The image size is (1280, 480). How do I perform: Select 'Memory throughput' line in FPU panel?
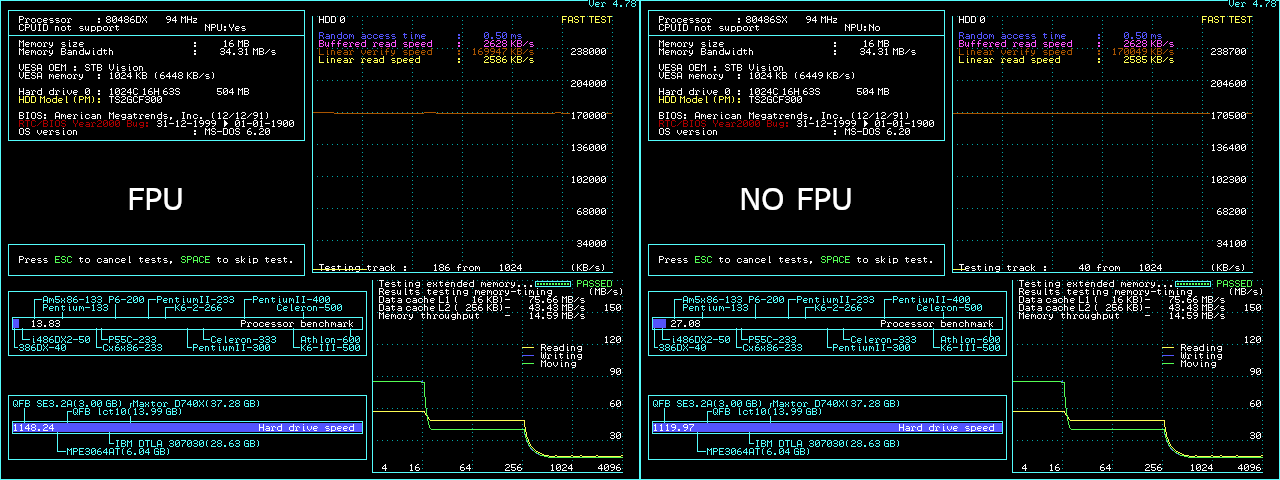coord(480,316)
